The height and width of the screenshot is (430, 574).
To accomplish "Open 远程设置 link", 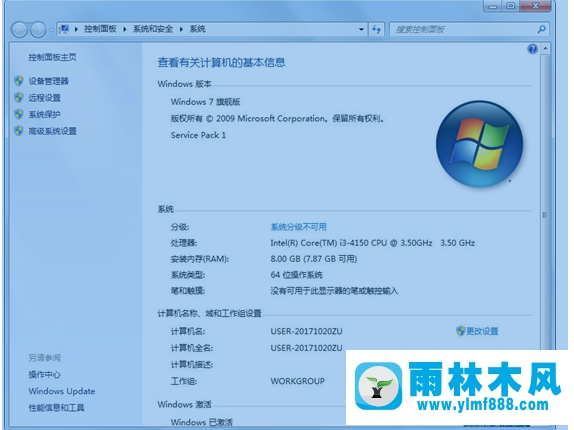I will (44, 98).
